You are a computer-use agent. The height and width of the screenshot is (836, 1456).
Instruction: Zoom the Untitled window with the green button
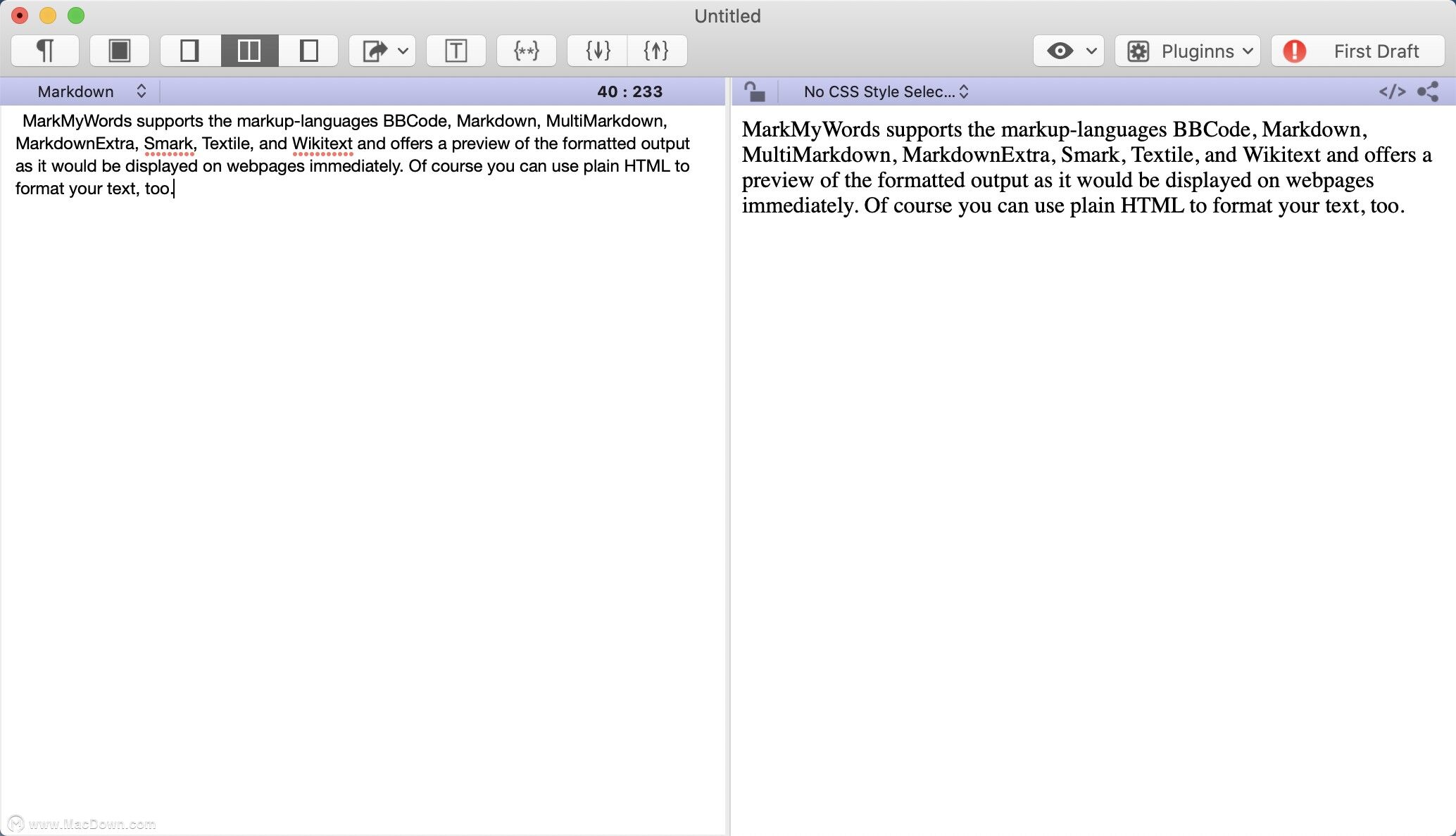tap(76, 15)
